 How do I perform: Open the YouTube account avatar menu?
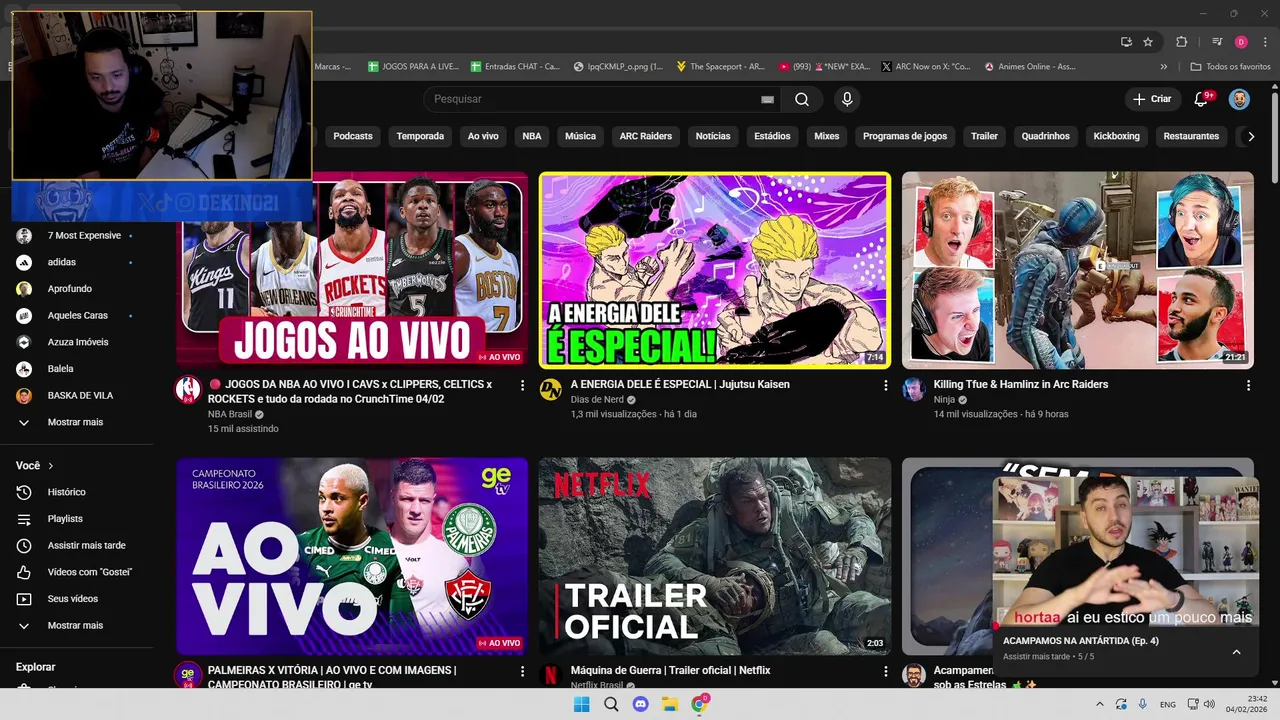coord(1239,99)
